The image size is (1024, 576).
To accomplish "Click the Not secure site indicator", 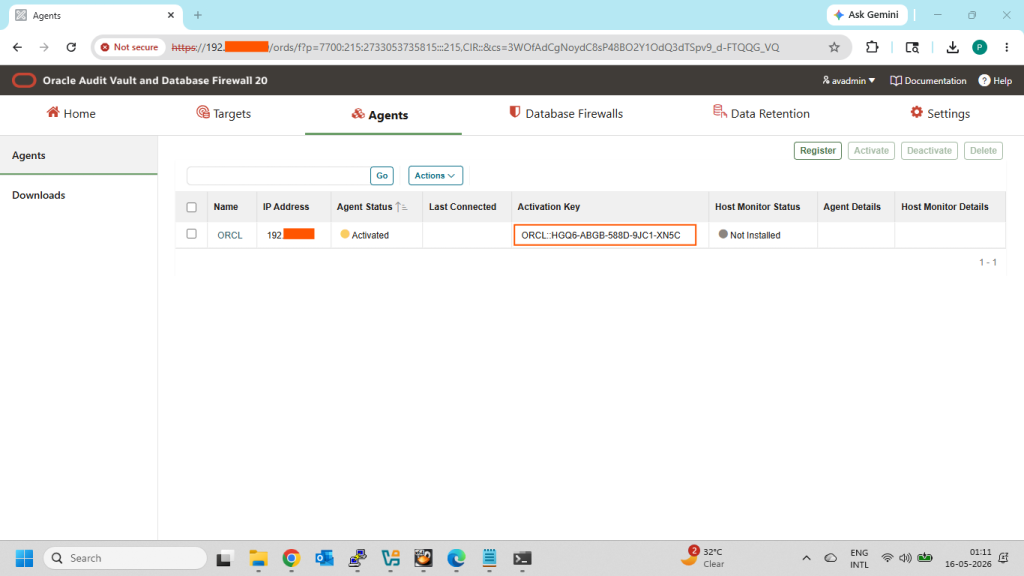I will coord(129,47).
